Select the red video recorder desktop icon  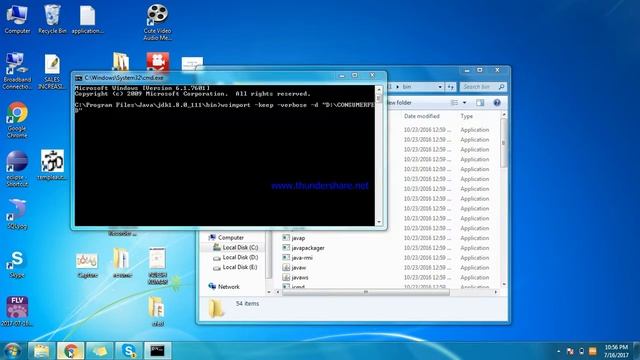pyautogui.click(x=158, y=62)
